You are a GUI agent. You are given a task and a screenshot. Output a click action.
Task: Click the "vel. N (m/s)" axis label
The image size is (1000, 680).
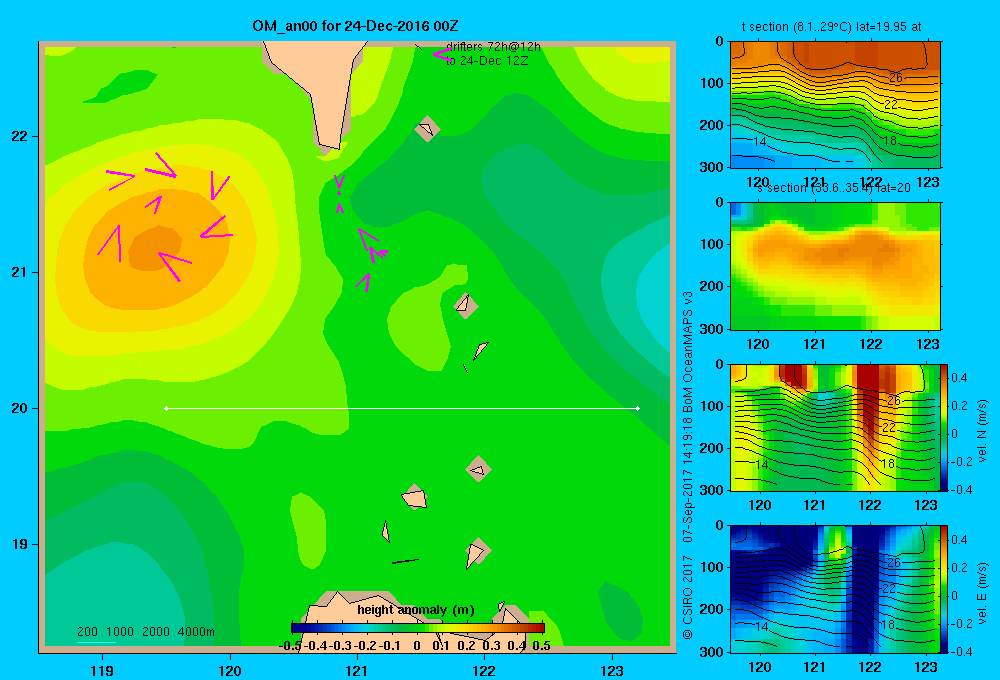[x=982, y=431]
